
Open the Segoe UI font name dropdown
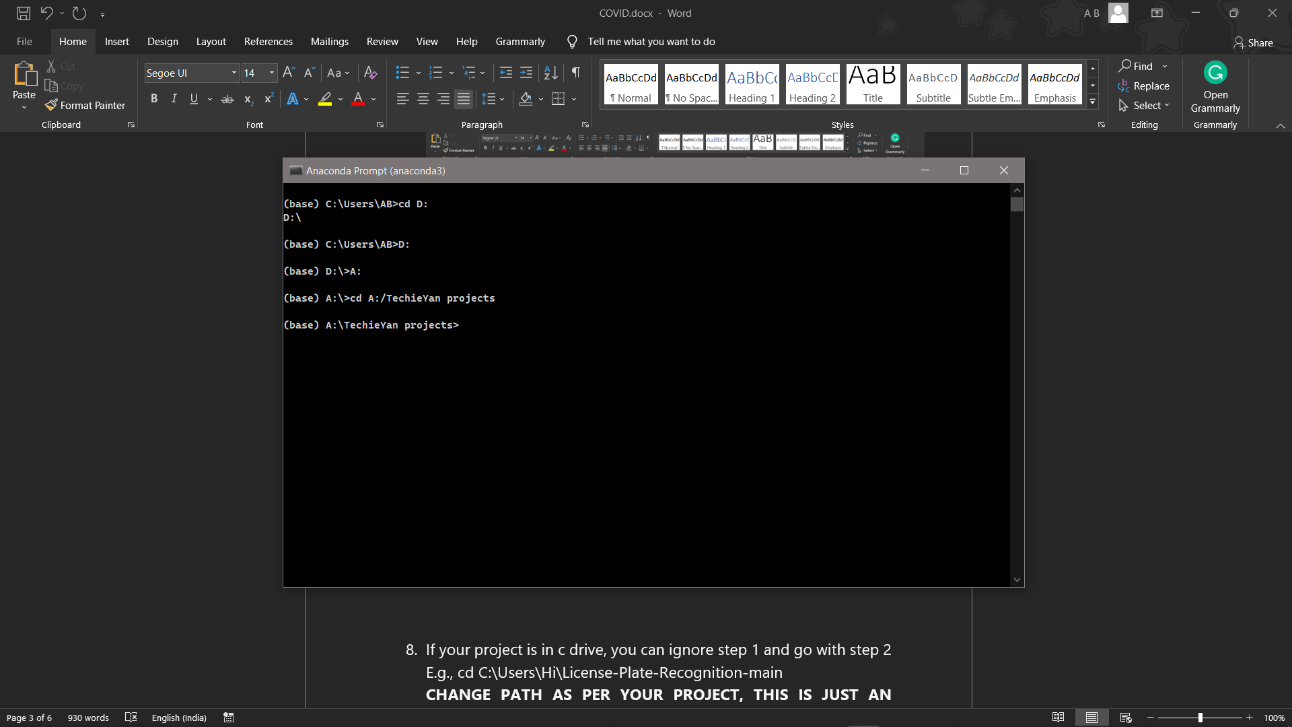point(191,73)
